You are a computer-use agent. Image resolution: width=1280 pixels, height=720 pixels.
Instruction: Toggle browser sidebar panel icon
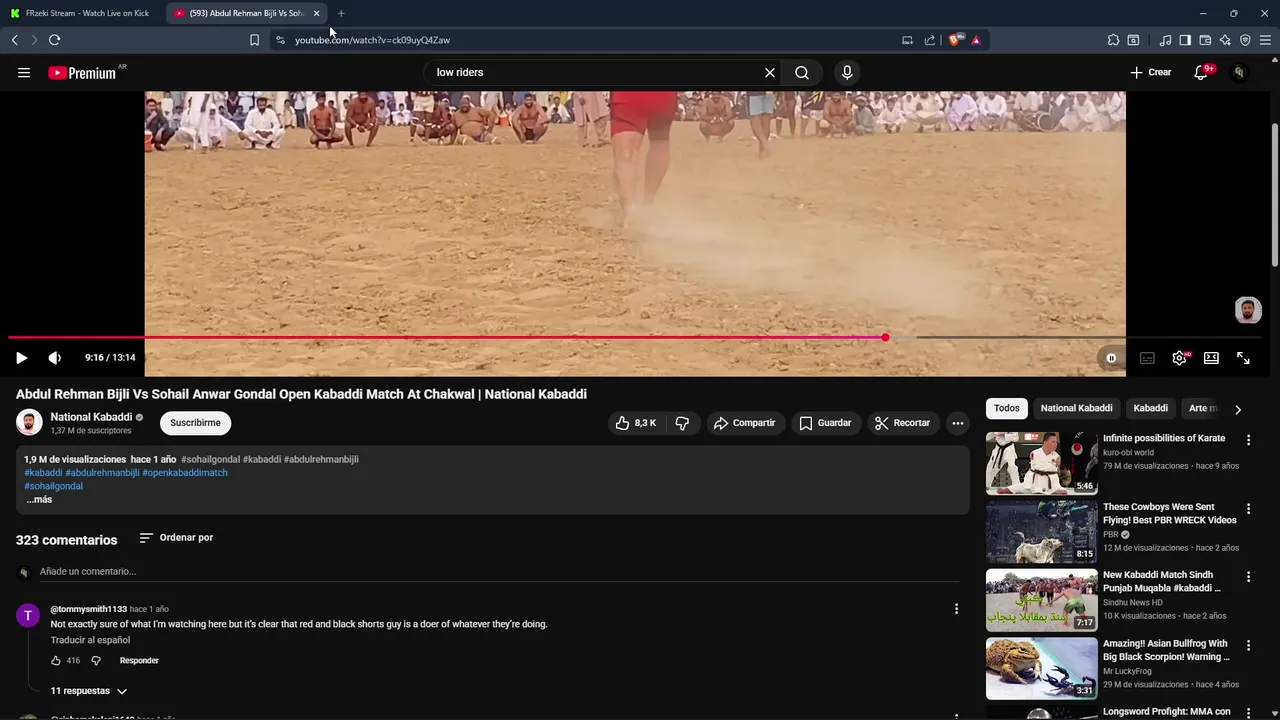pos(1185,40)
